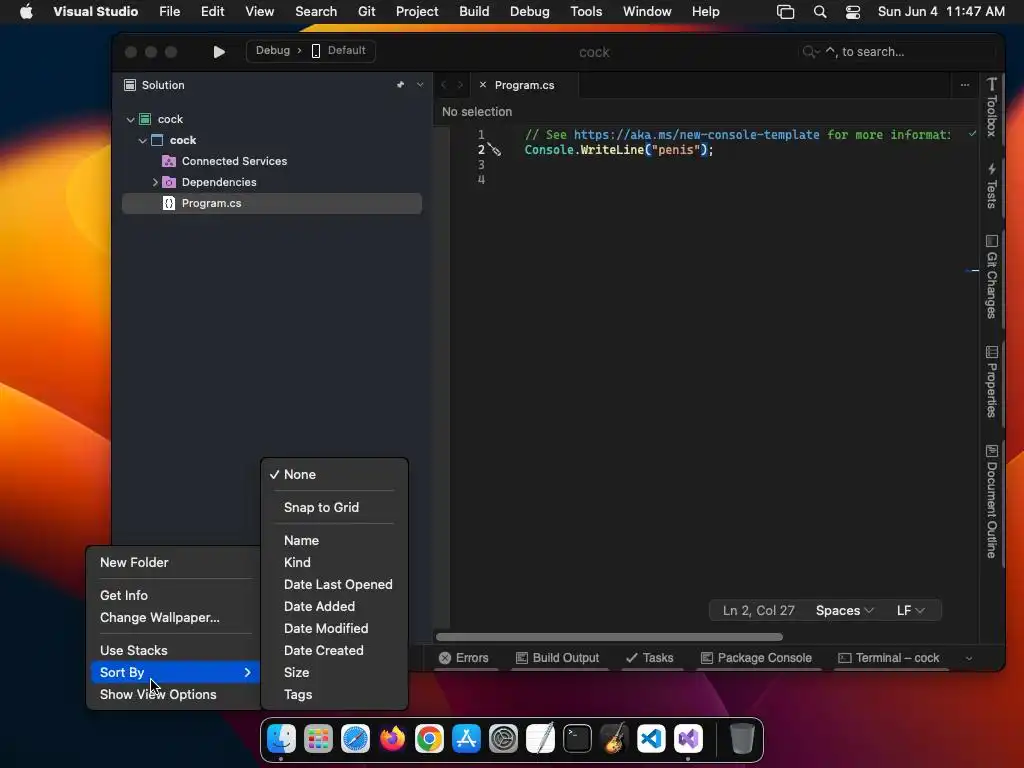Open the Build menu in the menu bar
Screen dimensions: 1024x768
tap(474, 12)
